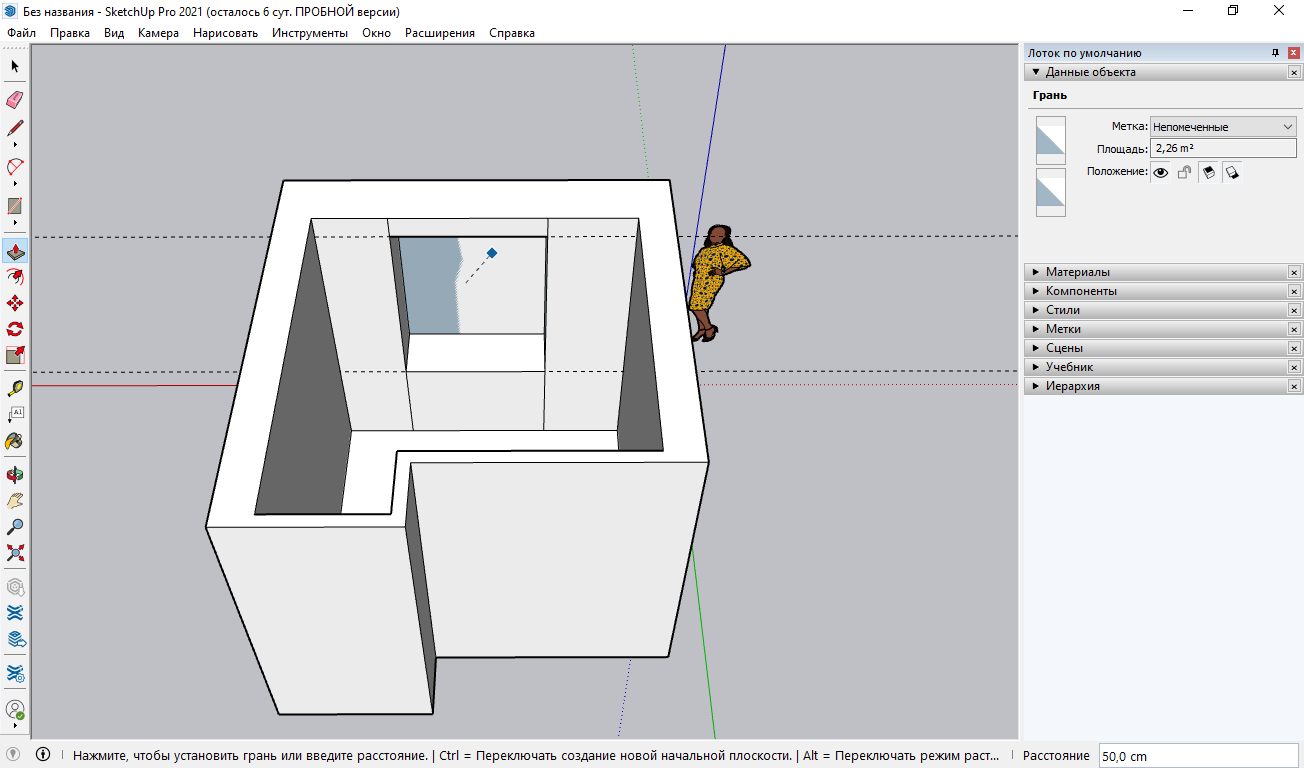Select the Tape Measure tool
Screen dimensions: 1304x768
click(15, 388)
